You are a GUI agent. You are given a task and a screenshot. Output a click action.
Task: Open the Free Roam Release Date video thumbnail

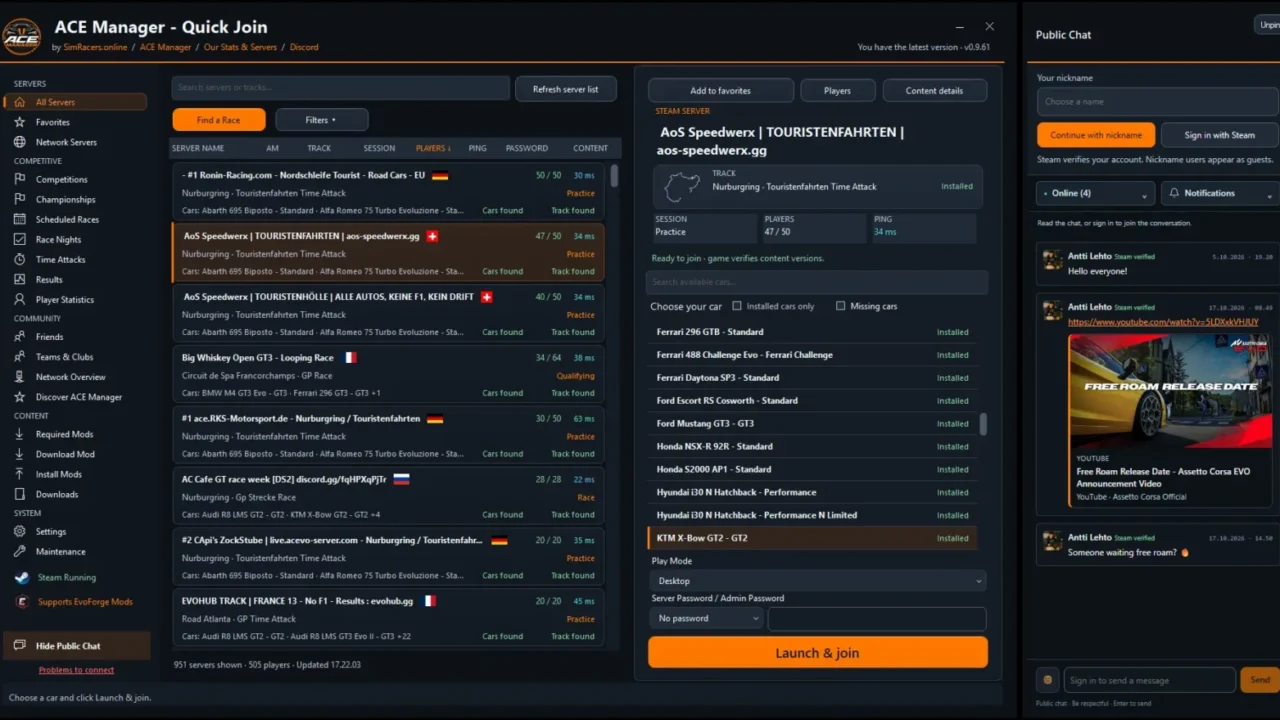[x=1169, y=389]
